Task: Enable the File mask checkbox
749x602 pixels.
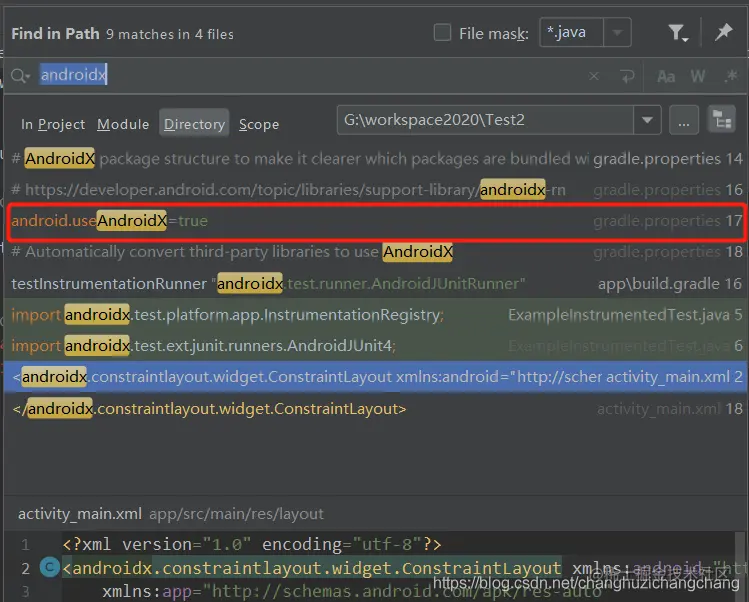Action: coord(442,33)
